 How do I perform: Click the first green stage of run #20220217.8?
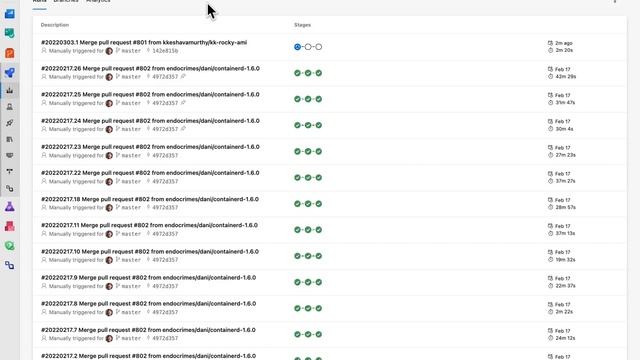click(x=297, y=308)
